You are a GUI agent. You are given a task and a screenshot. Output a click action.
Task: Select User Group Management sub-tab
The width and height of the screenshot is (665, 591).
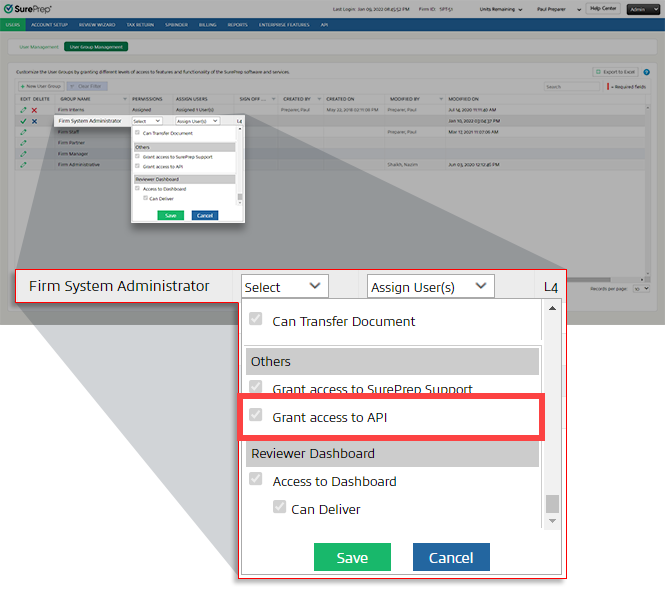(x=96, y=47)
